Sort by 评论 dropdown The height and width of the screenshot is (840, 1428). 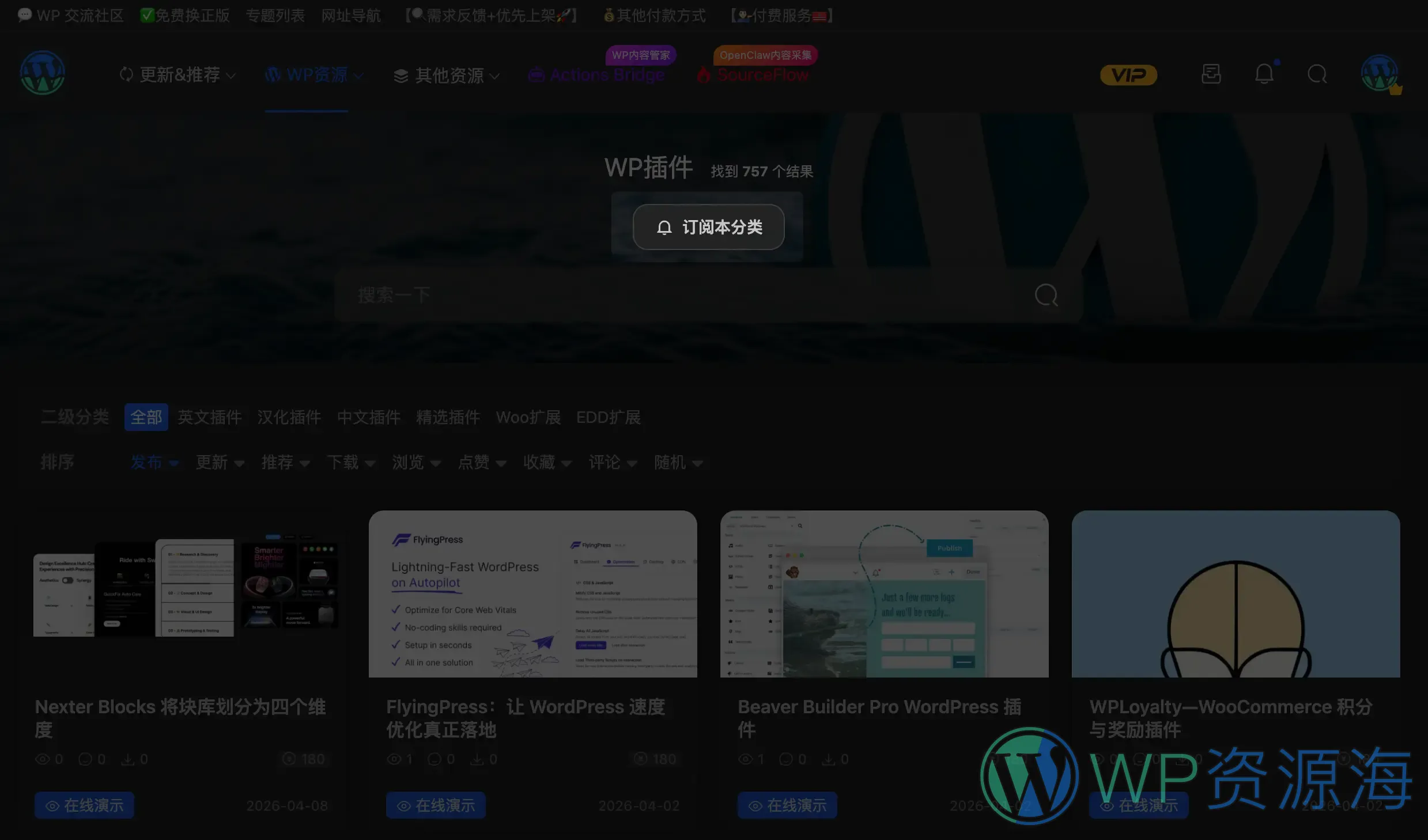[x=614, y=462]
